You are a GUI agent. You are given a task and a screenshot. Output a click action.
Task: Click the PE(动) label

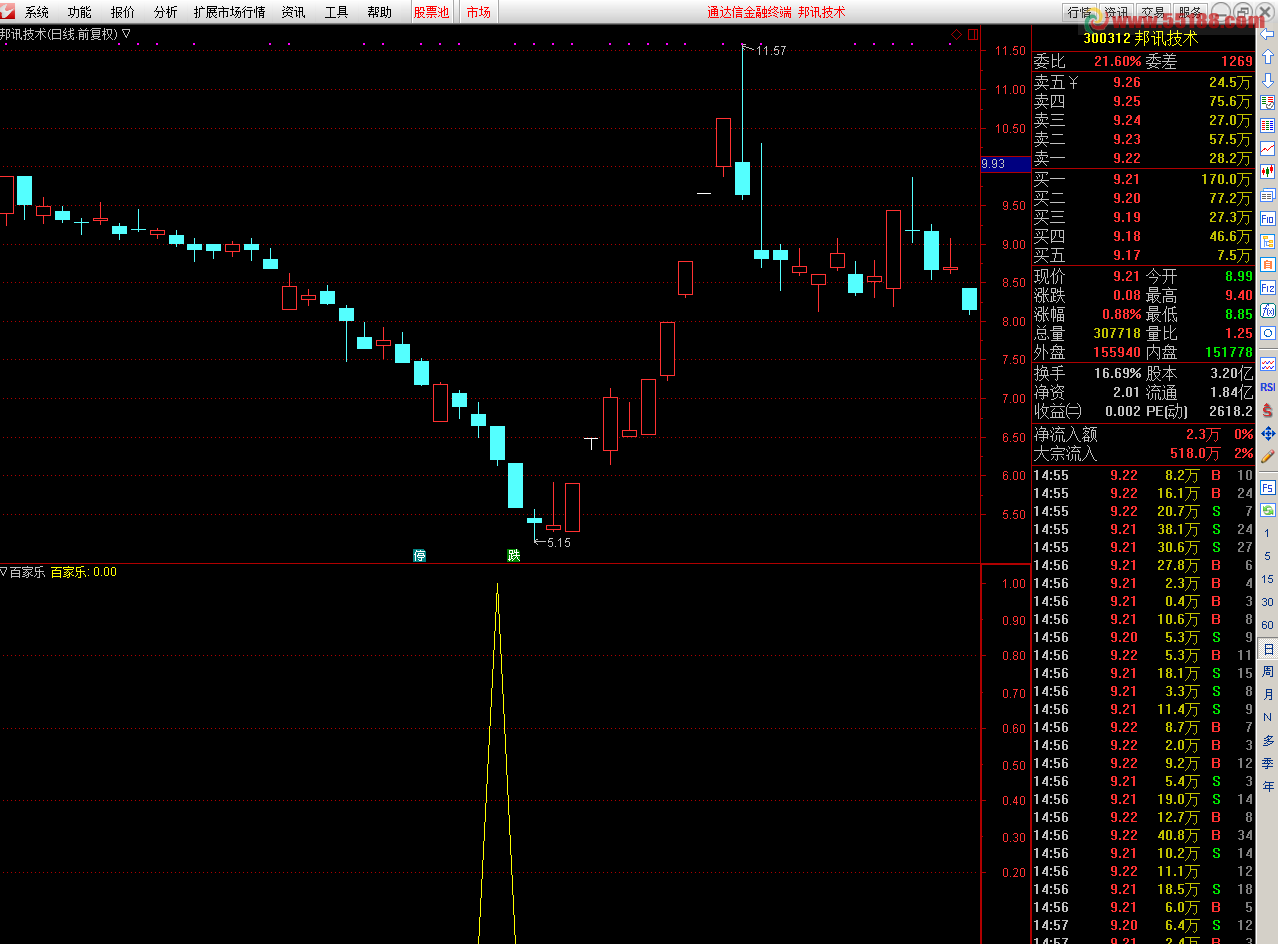click(1167, 411)
